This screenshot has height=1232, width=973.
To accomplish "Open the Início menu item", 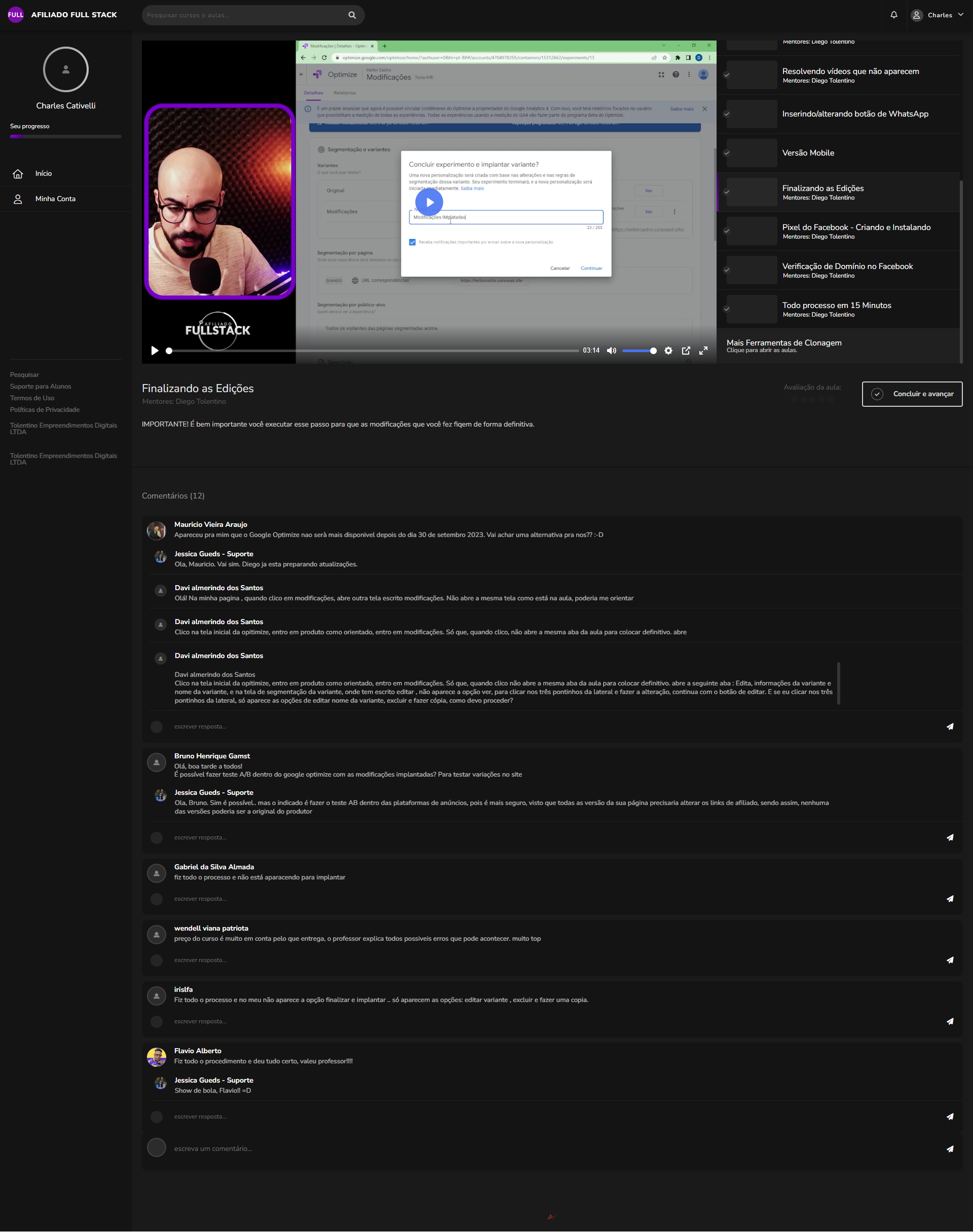I will point(43,174).
